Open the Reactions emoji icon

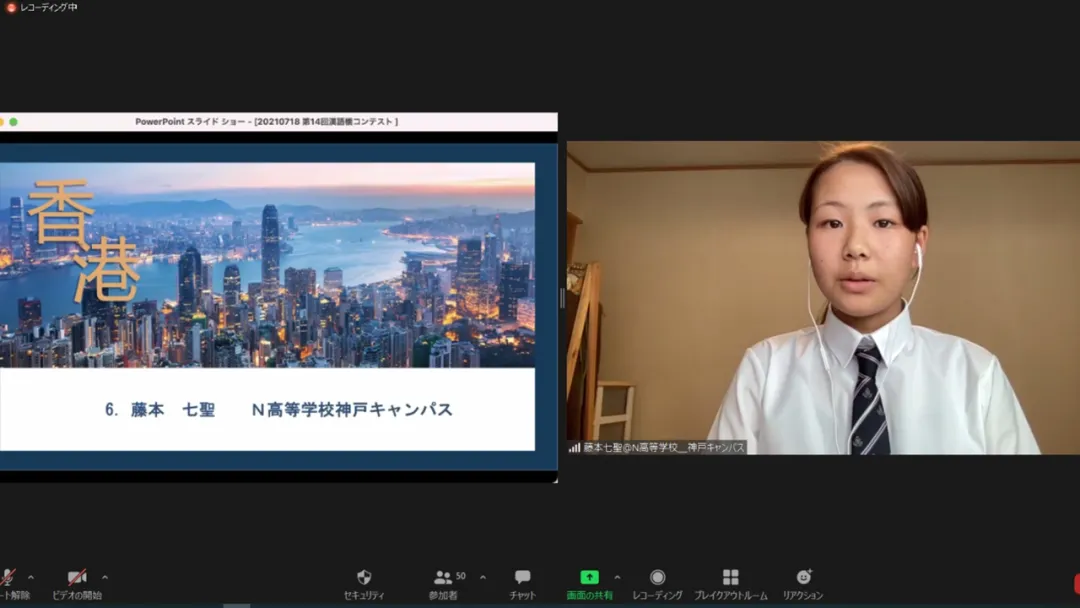tap(803, 577)
